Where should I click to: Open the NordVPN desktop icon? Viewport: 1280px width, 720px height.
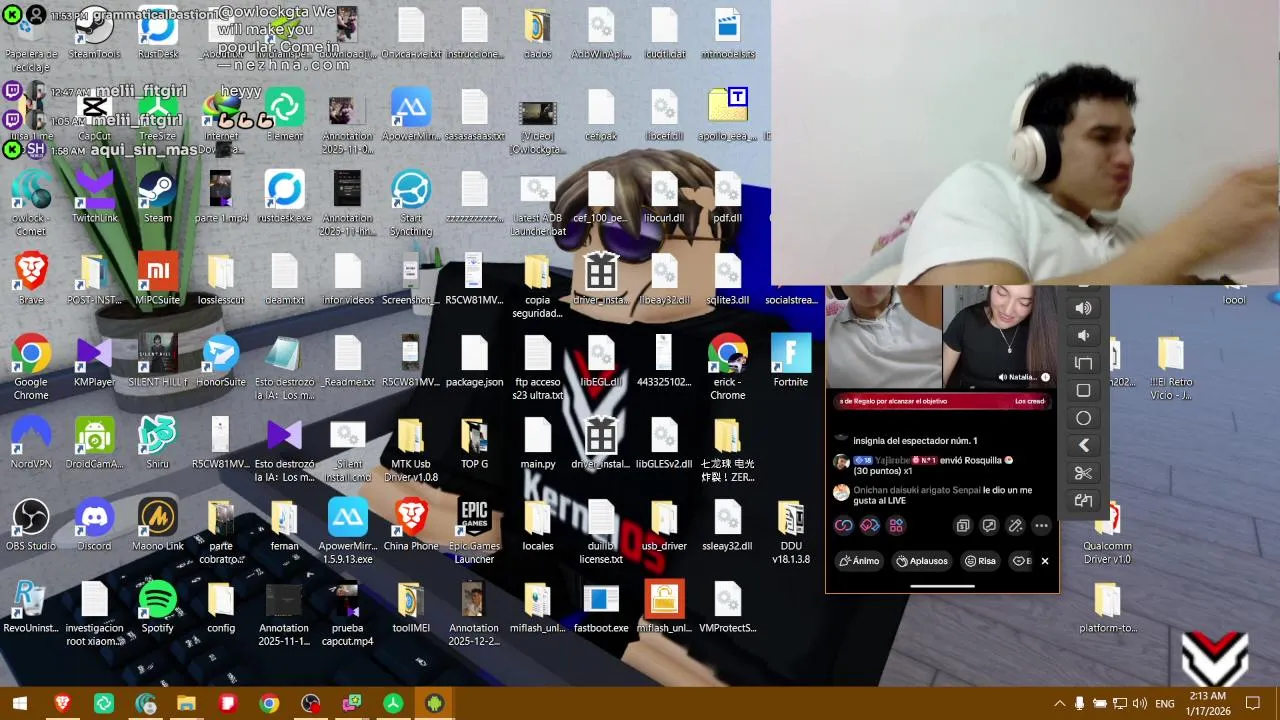pos(31,443)
